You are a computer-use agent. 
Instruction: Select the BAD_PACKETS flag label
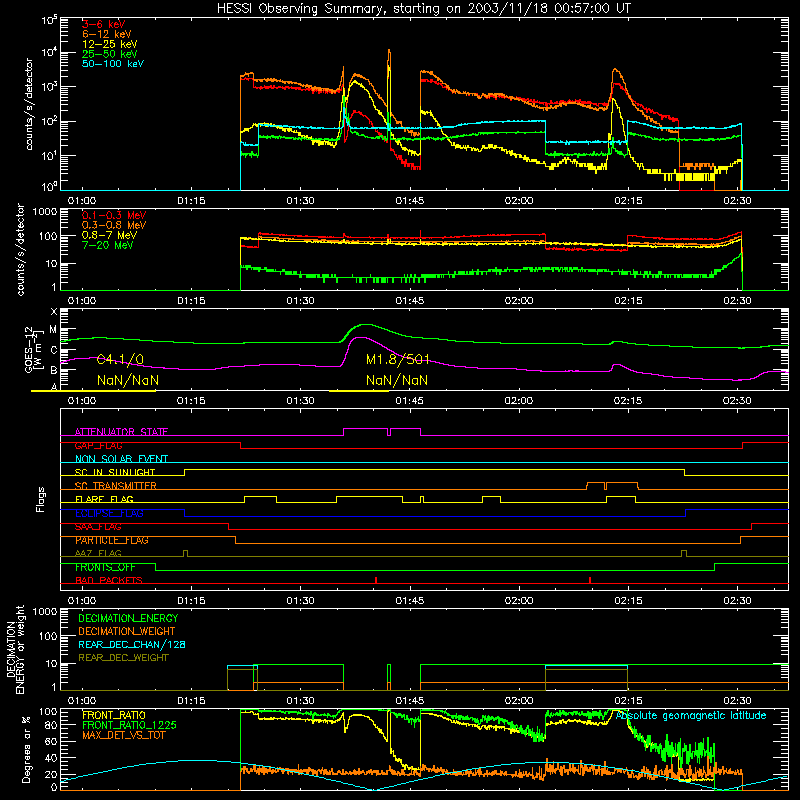pos(109,580)
